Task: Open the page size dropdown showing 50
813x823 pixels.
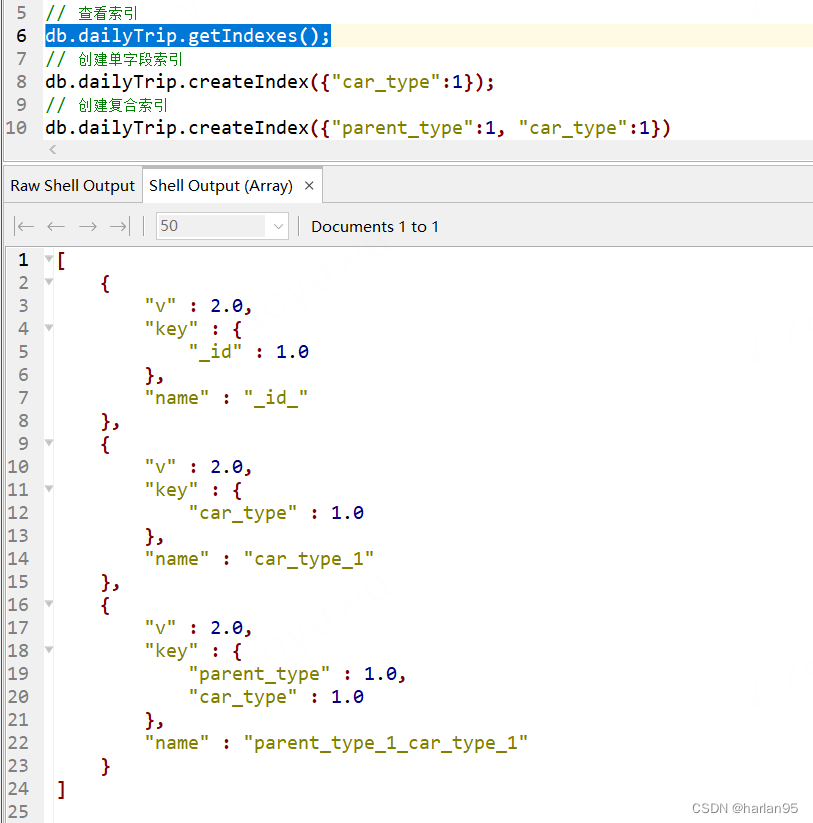Action: pyautogui.click(x=222, y=226)
